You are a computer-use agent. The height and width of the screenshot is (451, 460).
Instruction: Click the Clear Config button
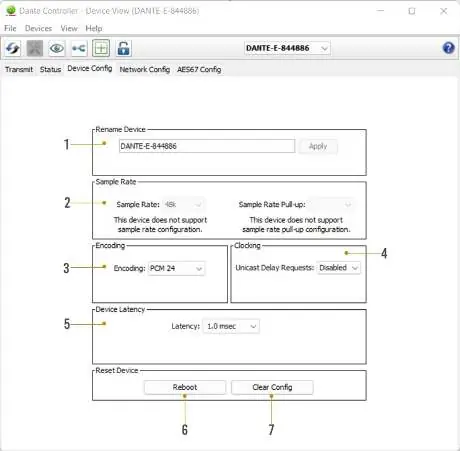pos(272,387)
